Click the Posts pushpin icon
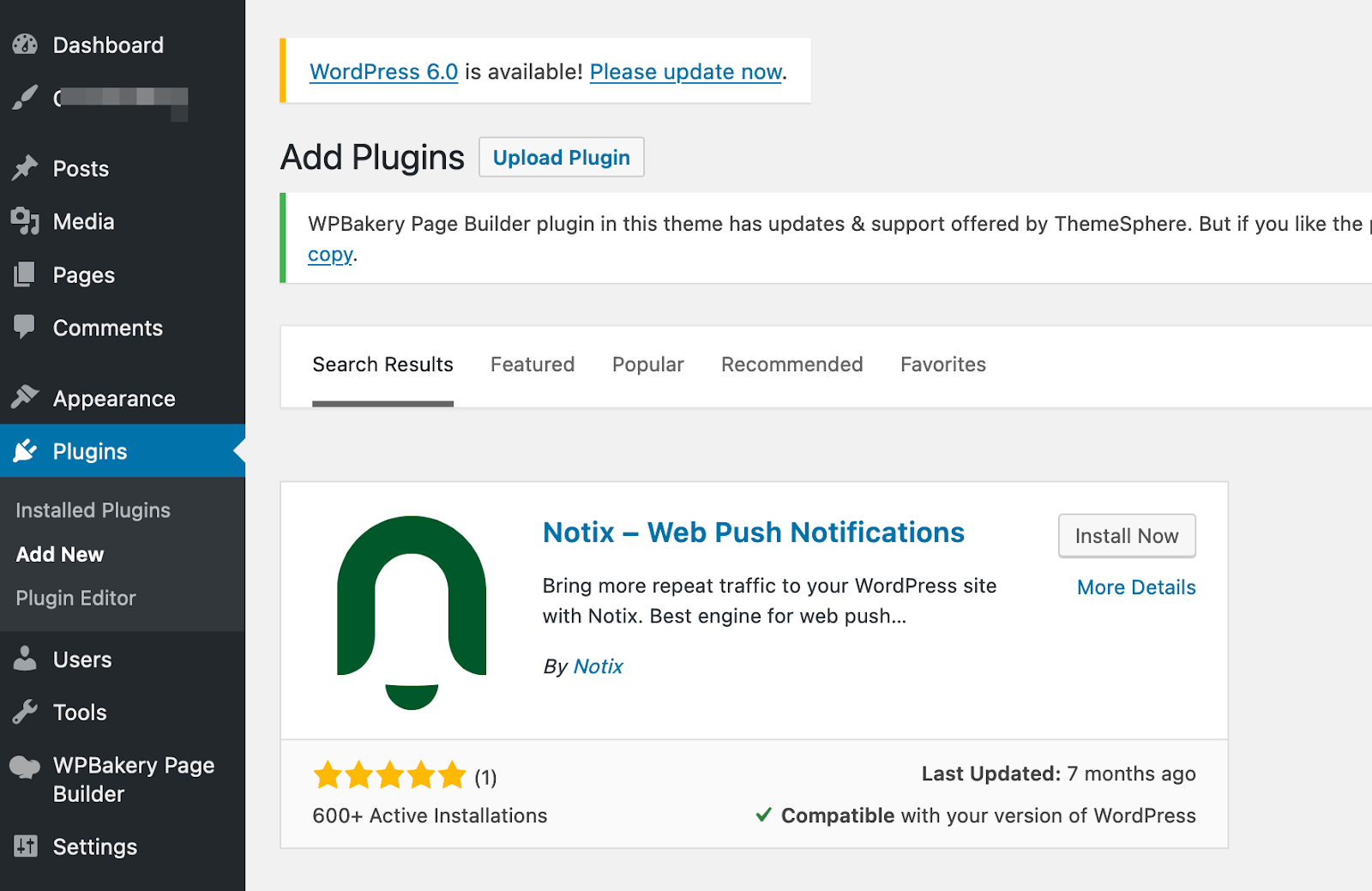This screenshot has width=1372, height=891. 25,168
